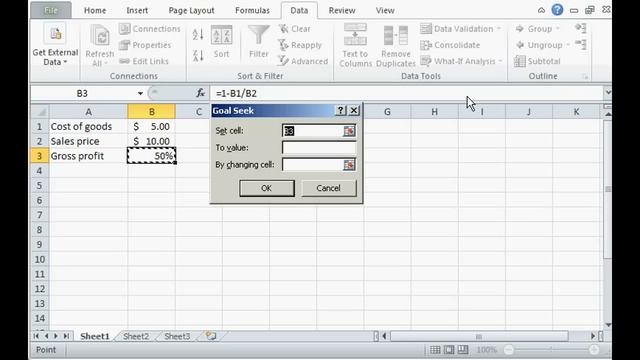Open Excel Help question mark
This screenshot has width=640, height=360.
click(557, 10)
